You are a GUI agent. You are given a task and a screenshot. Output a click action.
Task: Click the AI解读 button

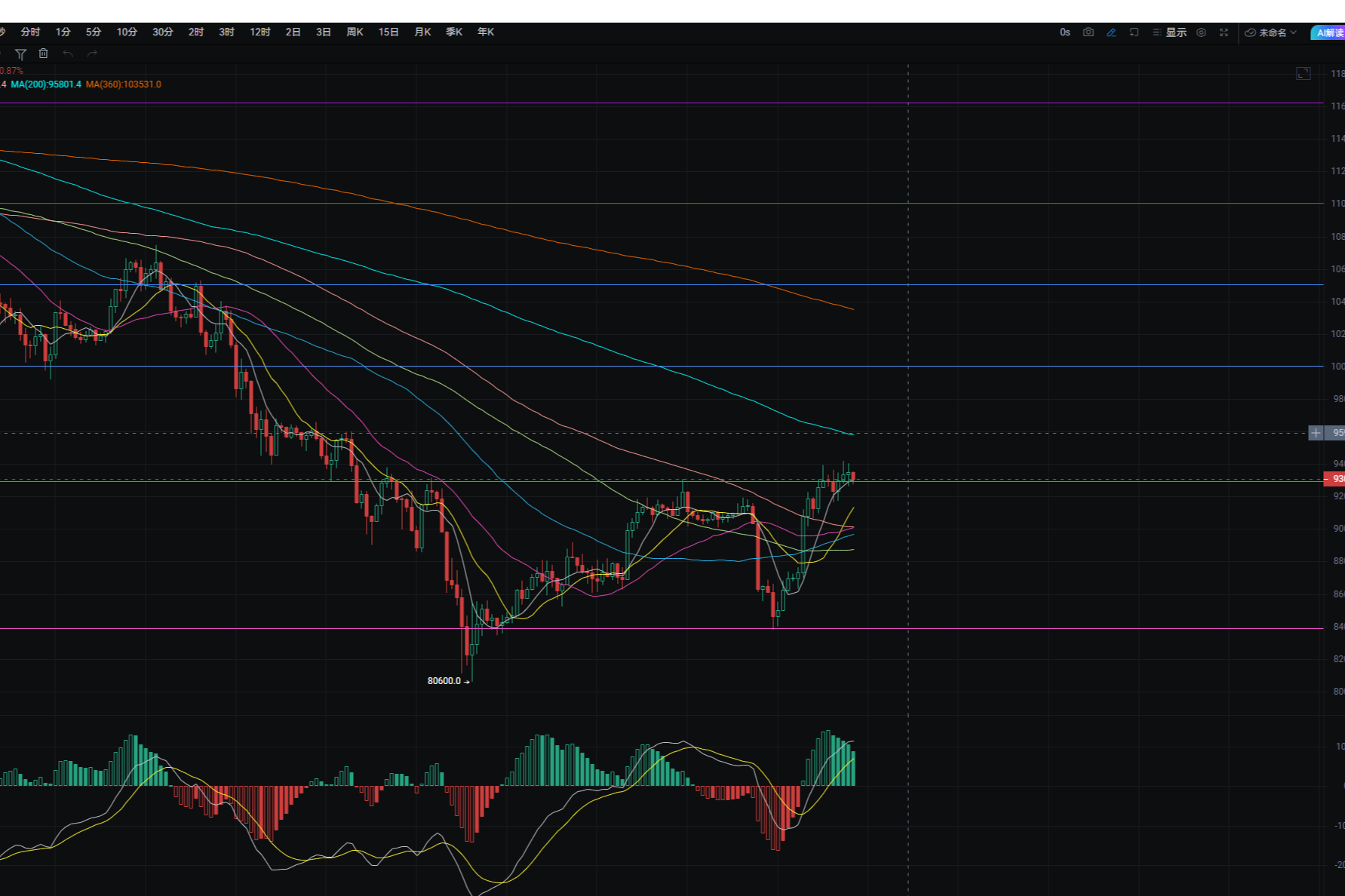click(1329, 32)
